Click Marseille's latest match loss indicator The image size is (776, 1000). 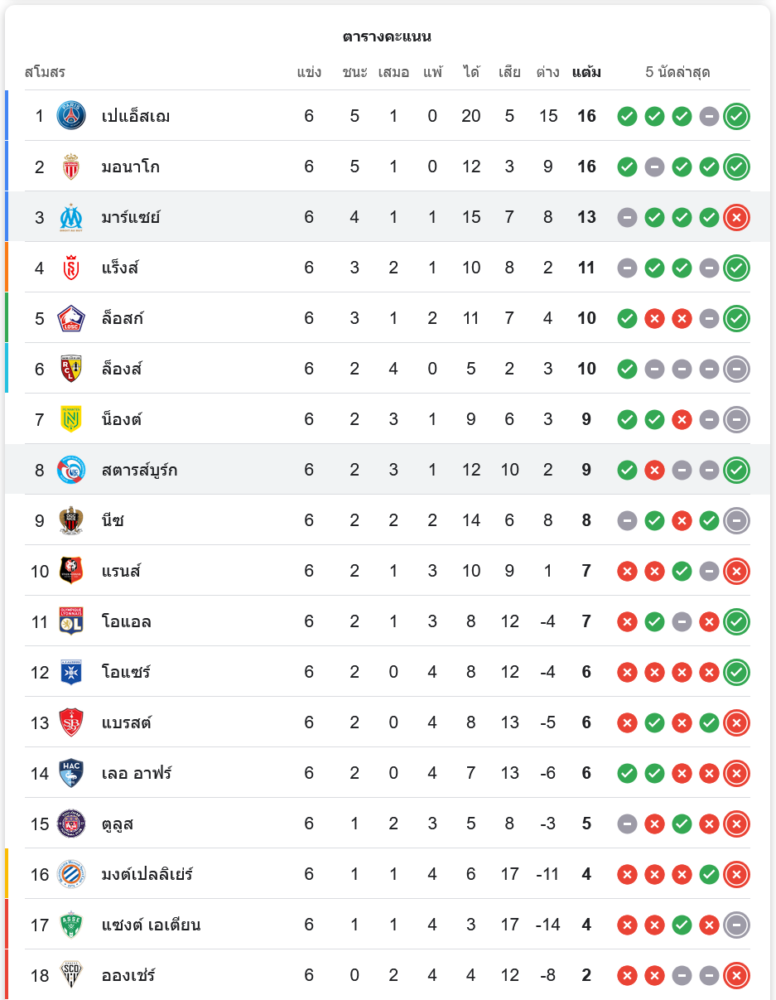[x=737, y=217]
